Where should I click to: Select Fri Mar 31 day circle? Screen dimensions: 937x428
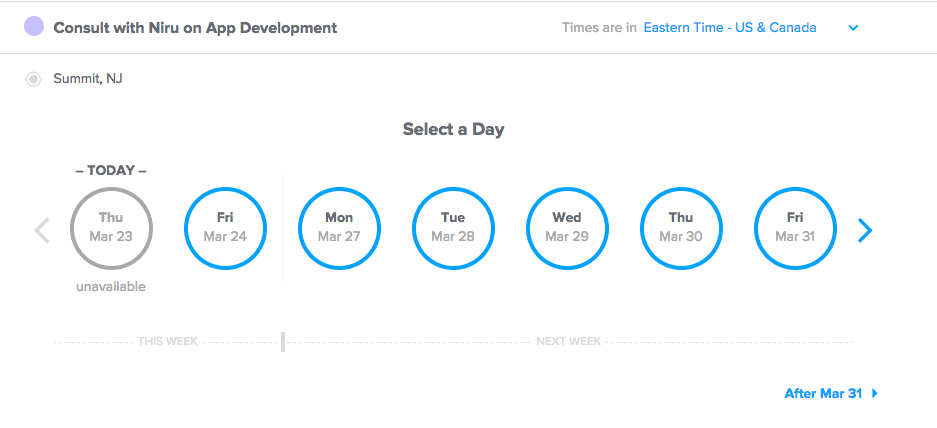[x=795, y=228]
